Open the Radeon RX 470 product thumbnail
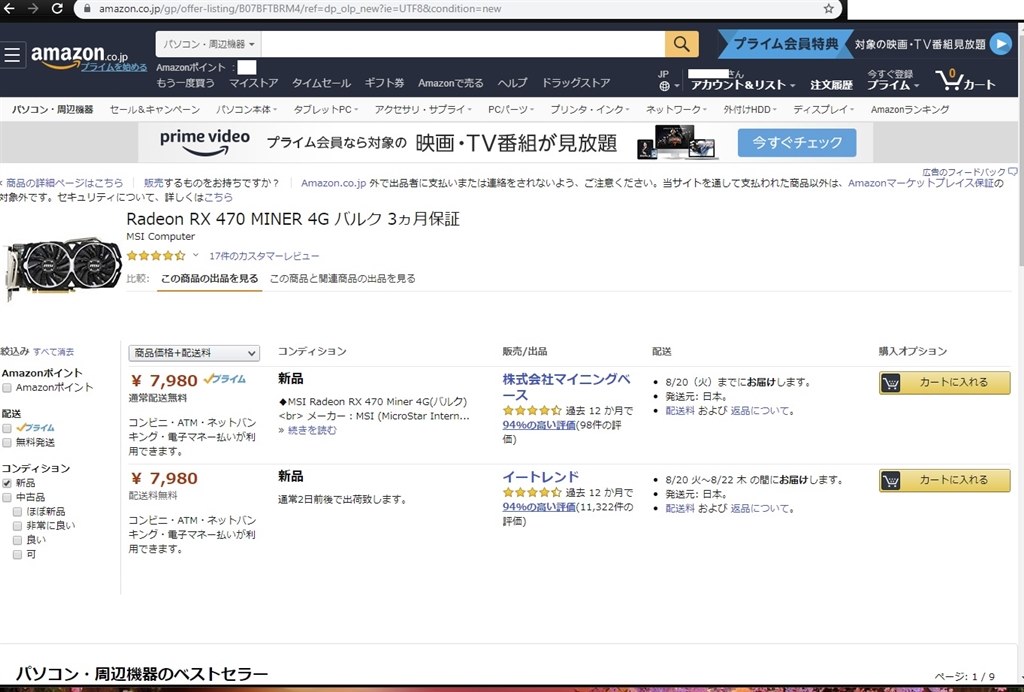This screenshot has height=692, width=1024. pyautogui.click(x=63, y=268)
